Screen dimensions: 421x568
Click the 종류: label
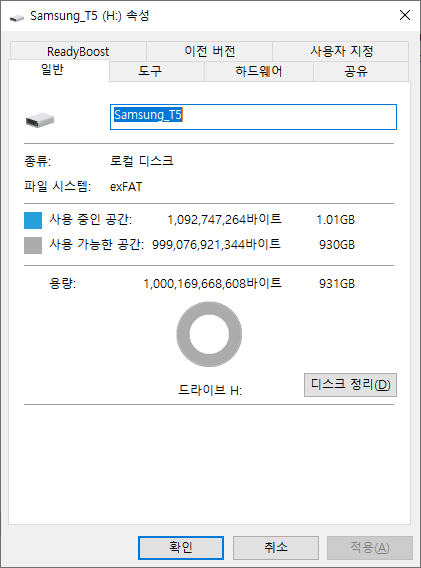[38, 161]
